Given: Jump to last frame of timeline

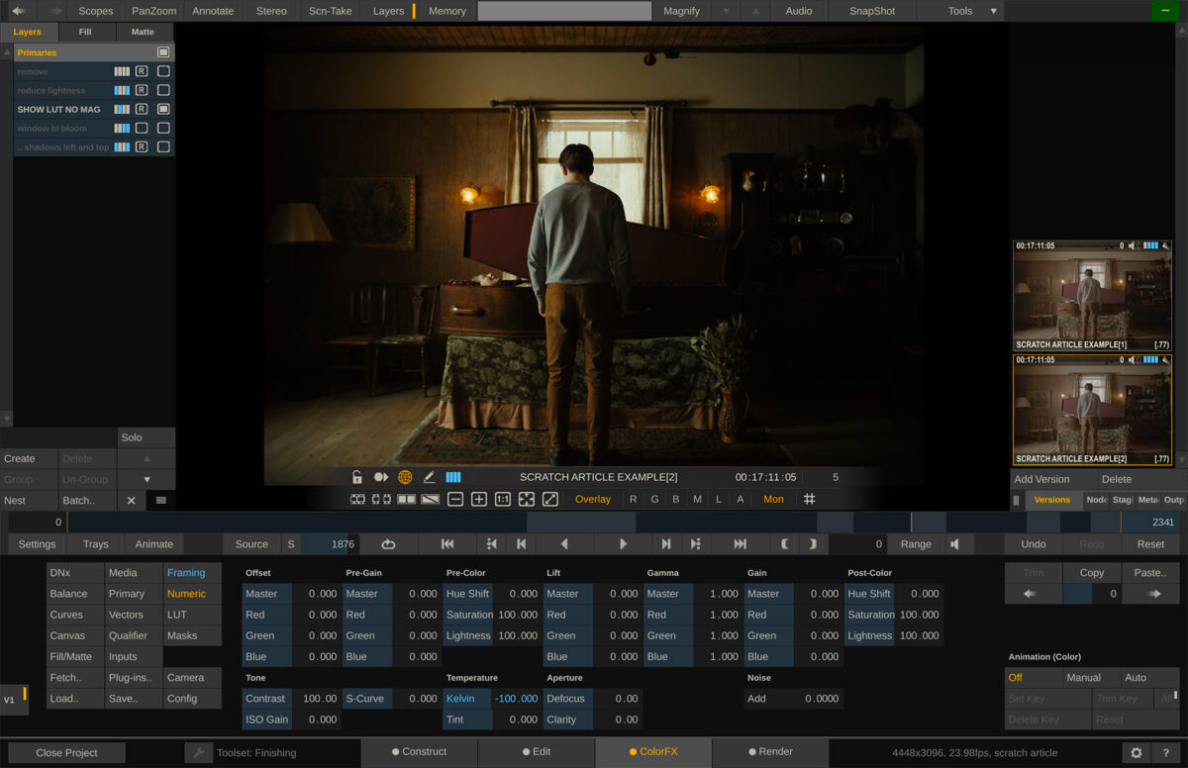Looking at the screenshot, I should (740, 544).
